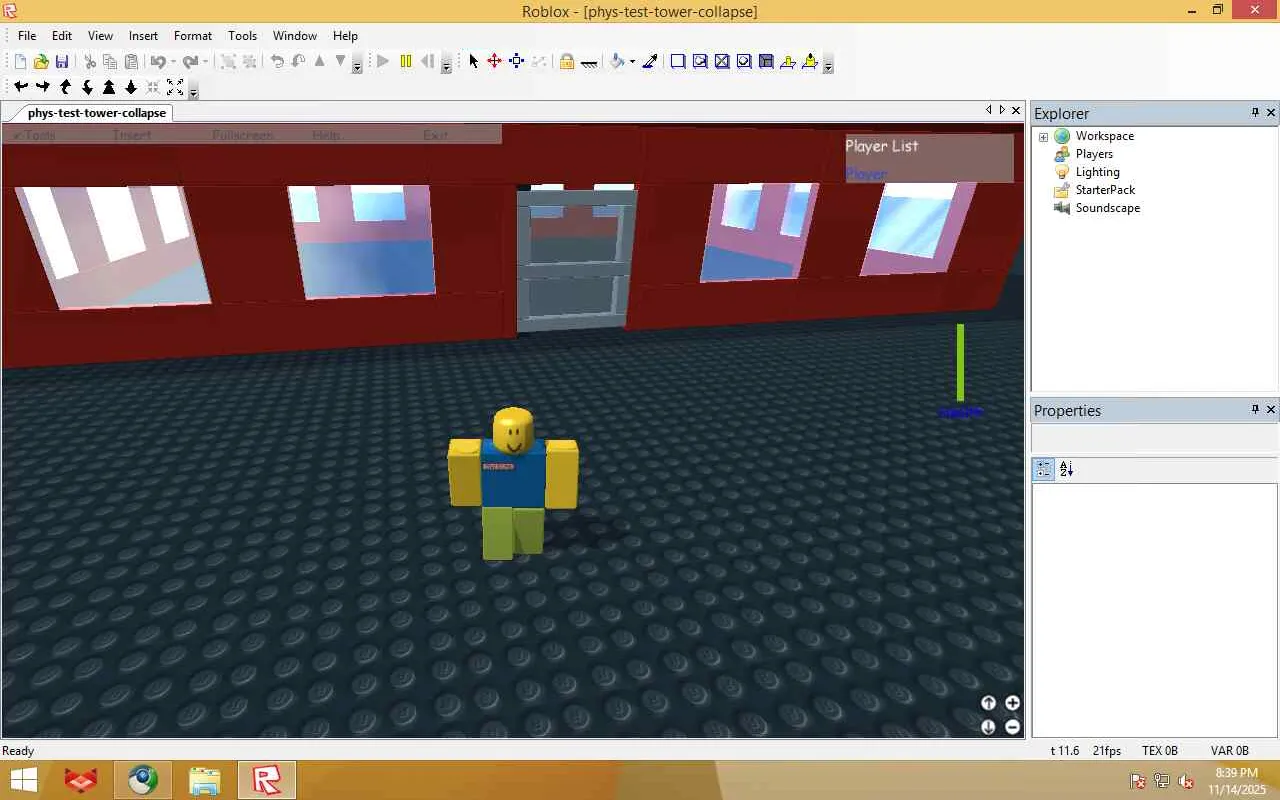Click the Cut scissors icon
The height and width of the screenshot is (800, 1280).
click(89, 62)
